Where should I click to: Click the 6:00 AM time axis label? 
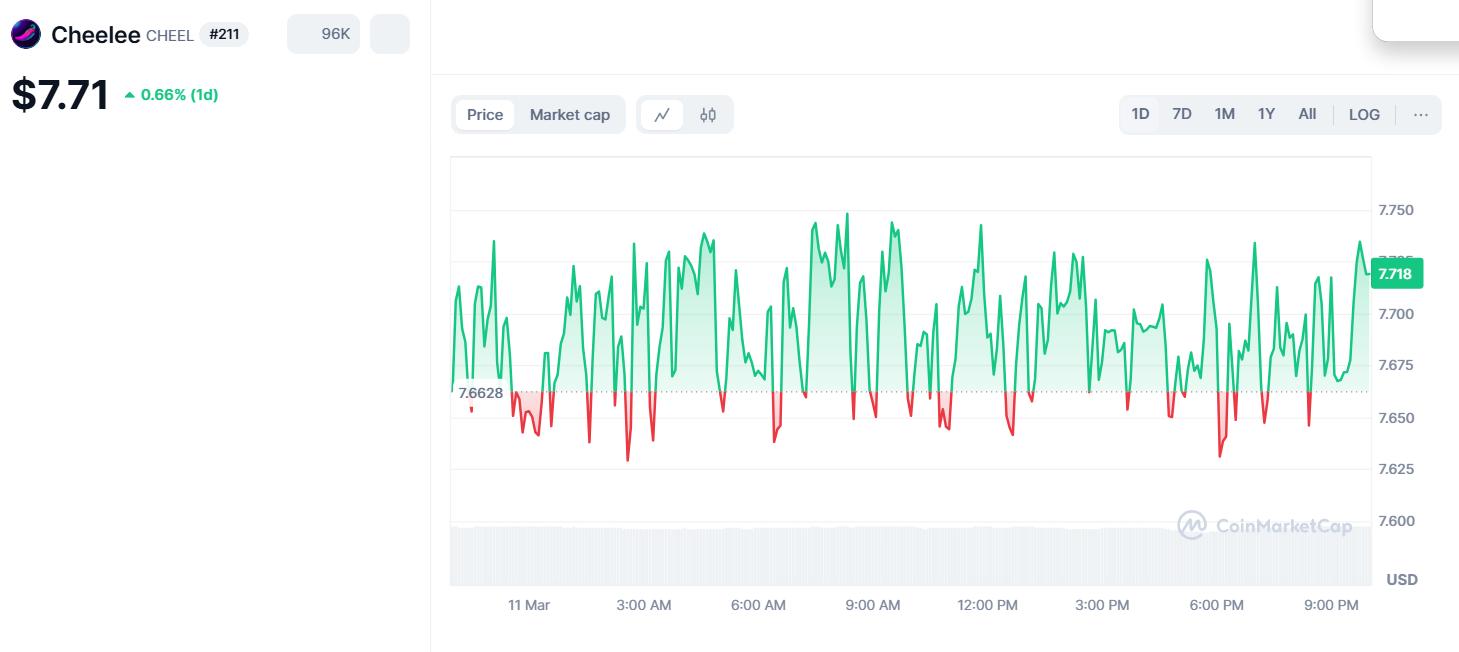pos(758,605)
